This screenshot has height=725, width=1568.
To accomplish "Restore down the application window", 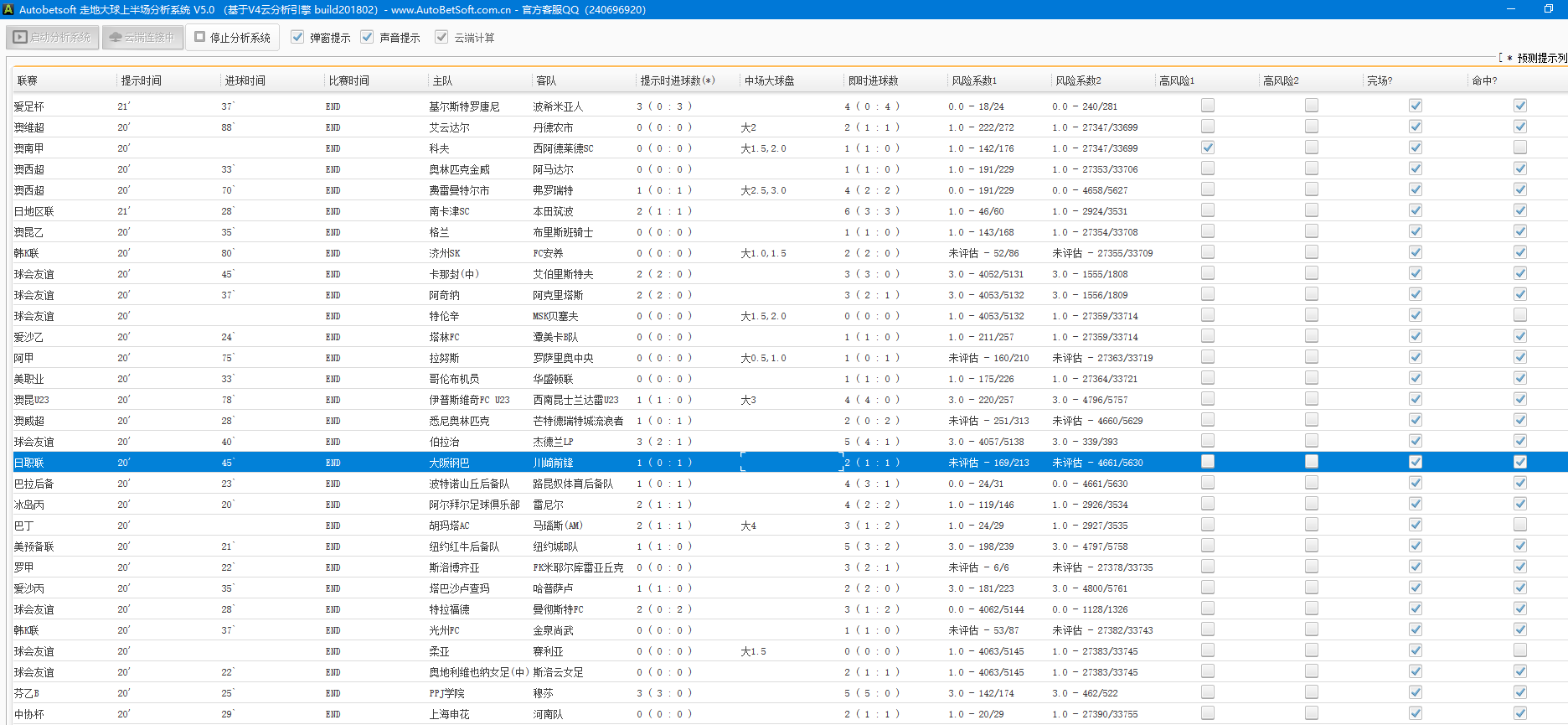I will pyautogui.click(x=1548, y=9).
